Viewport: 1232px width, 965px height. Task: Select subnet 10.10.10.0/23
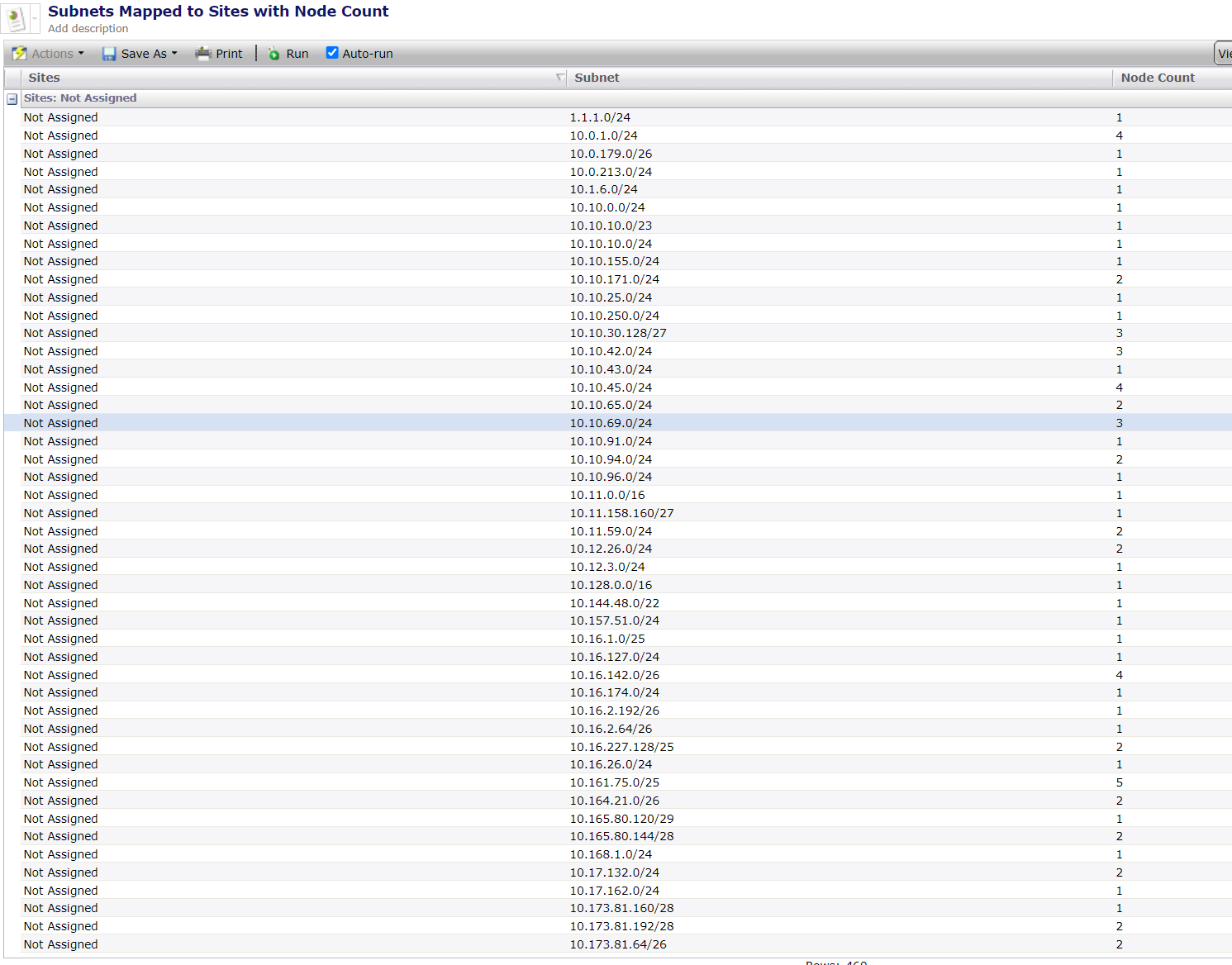click(611, 226)
